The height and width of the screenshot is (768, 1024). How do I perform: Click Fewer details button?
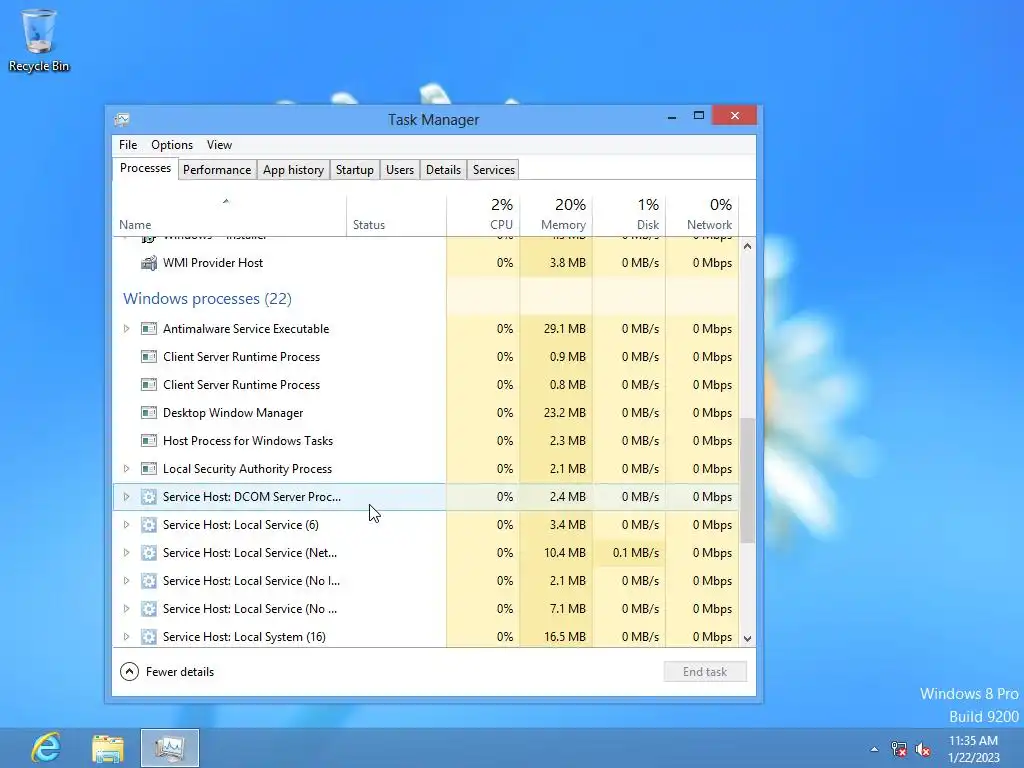(x=167, y=672)
